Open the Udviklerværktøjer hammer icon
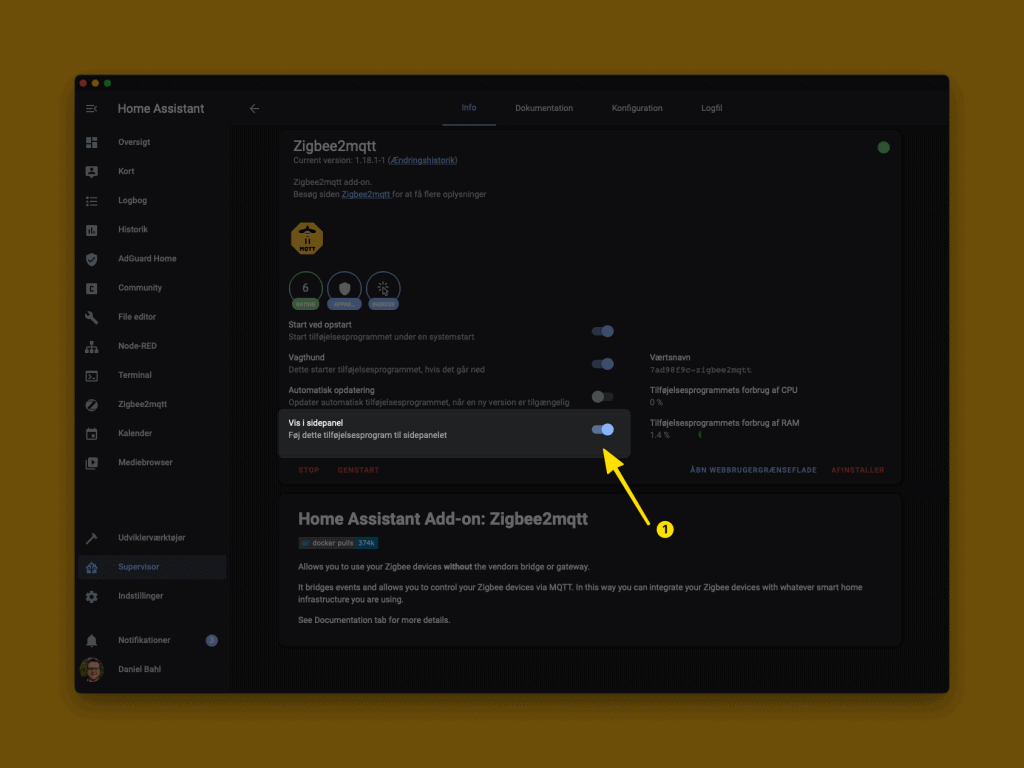1024x768 pixels. click(91, 538)
